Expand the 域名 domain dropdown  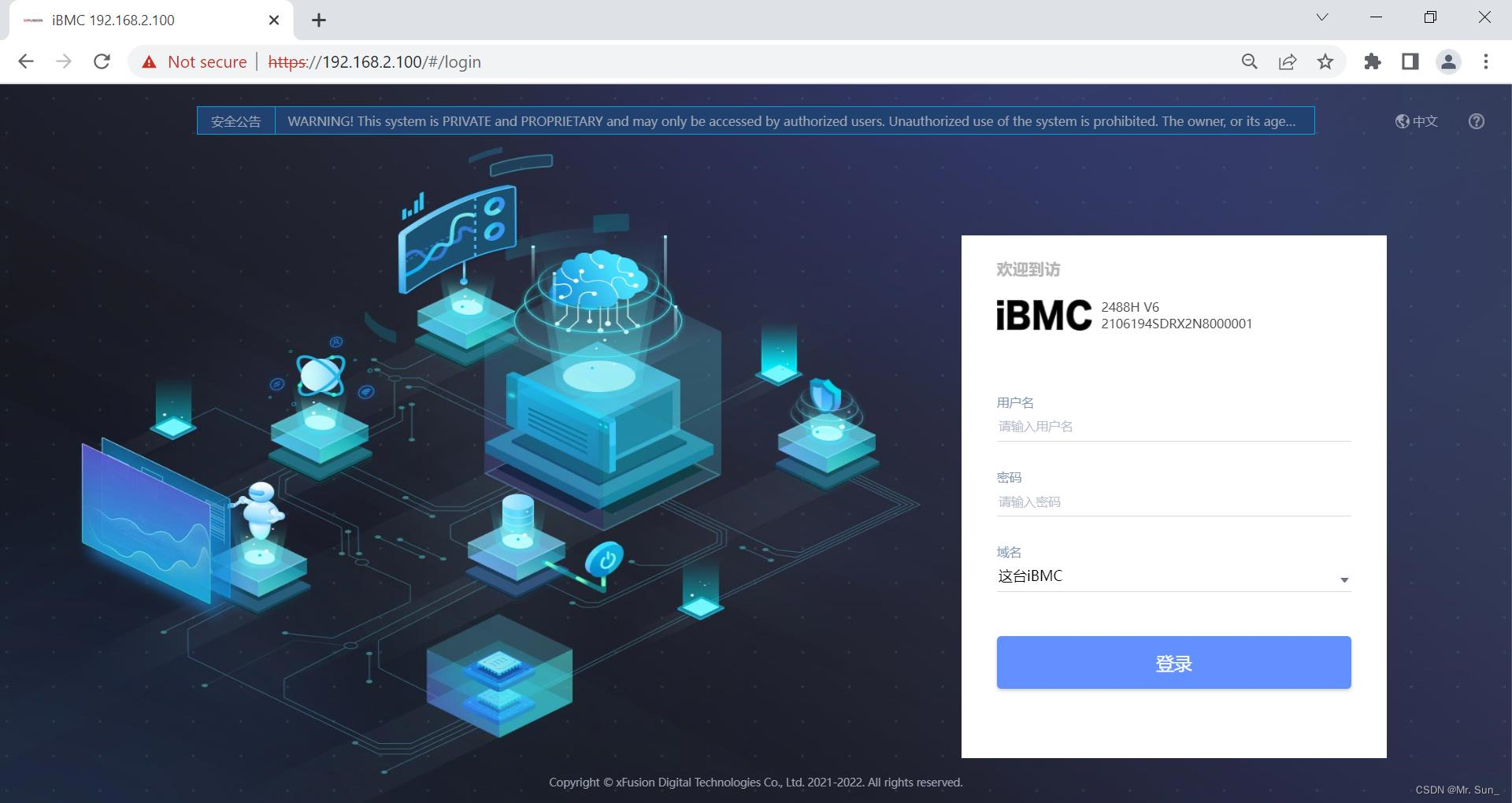click(1173, 576)
